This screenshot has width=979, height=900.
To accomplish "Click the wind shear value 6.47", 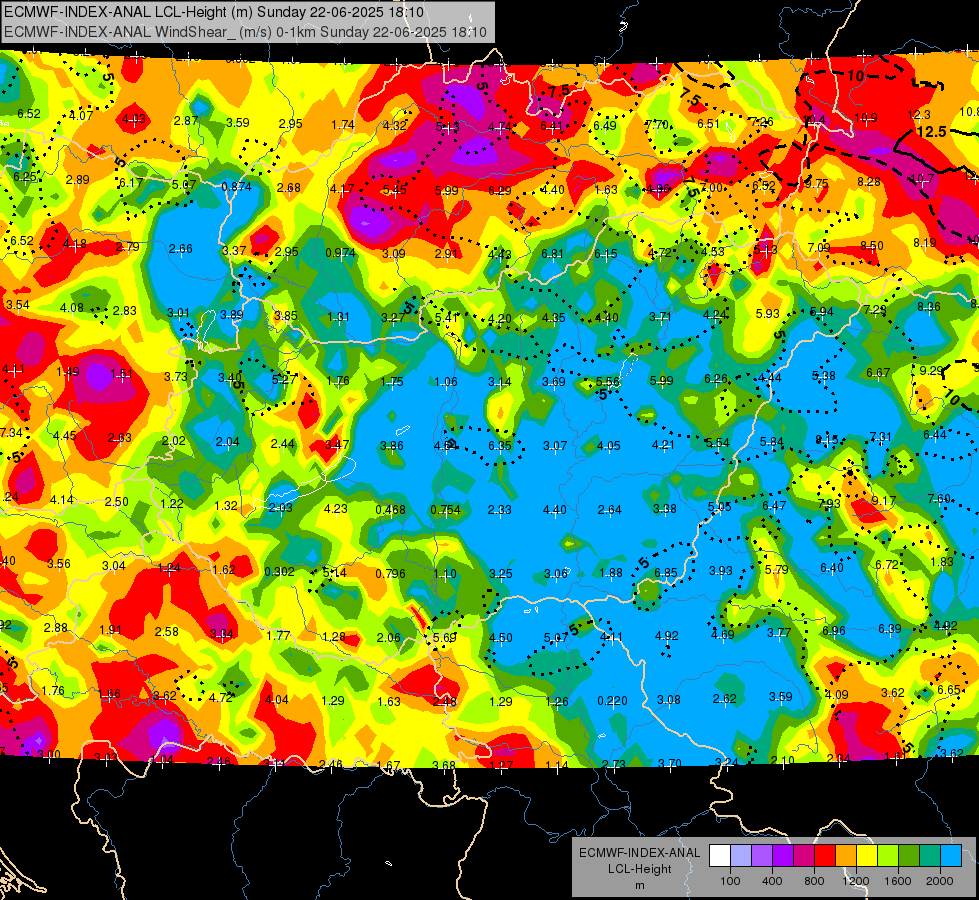I will [774, 506].
